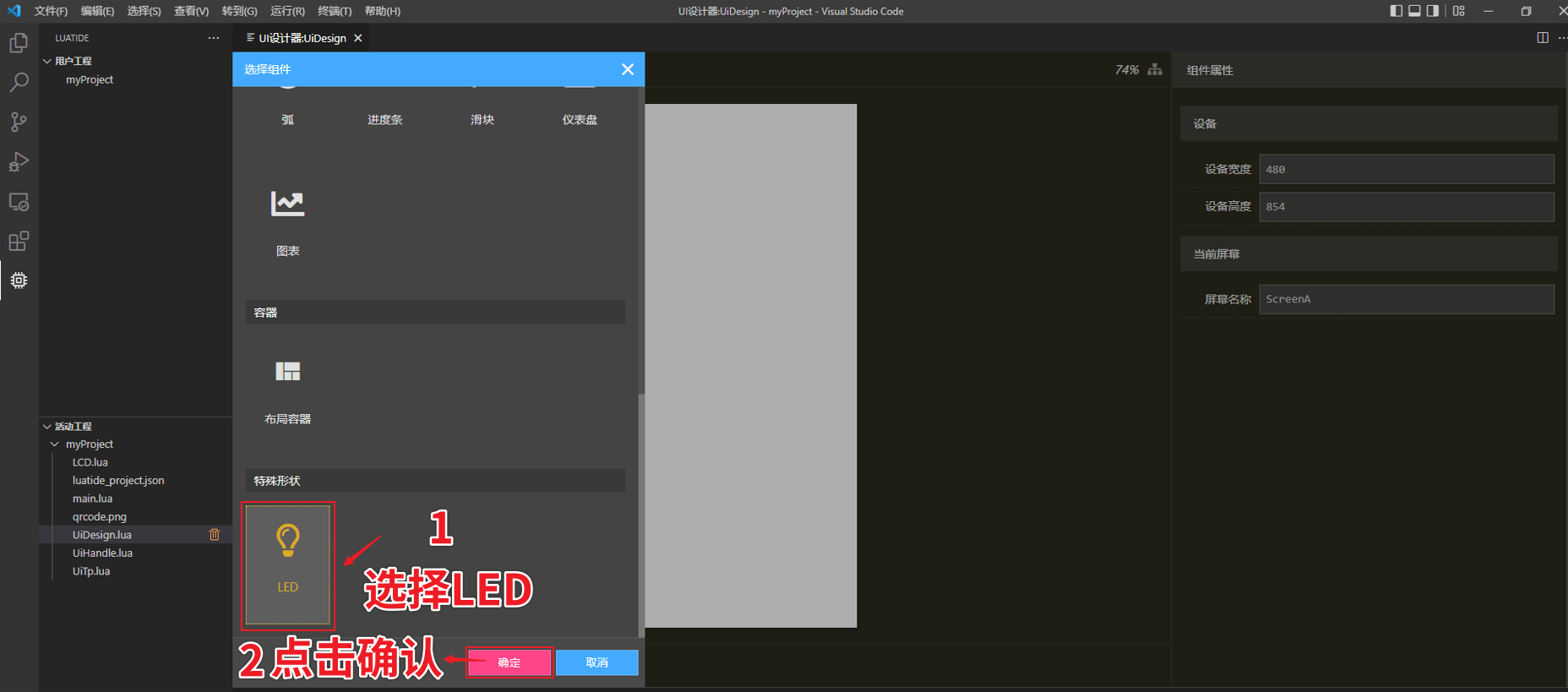
Task: Open the 文件(F) menu
Action: [x=51, y=11]
